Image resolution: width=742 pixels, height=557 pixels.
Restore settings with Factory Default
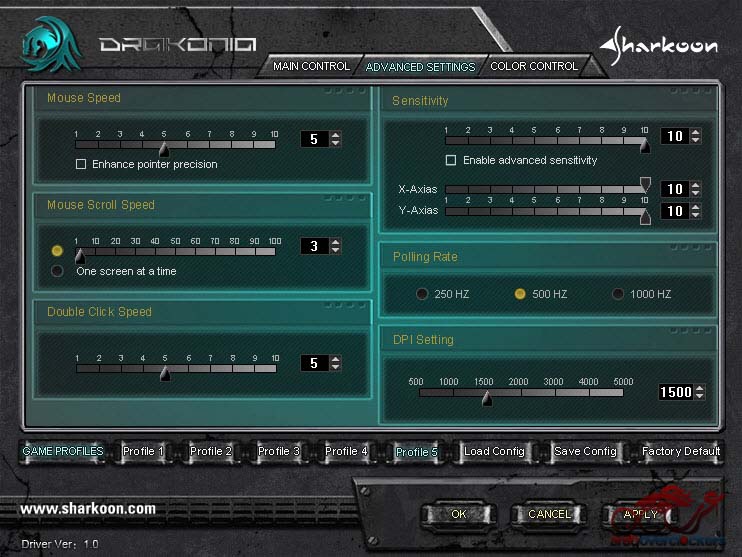pyautogui.click(x=680, y=451)
